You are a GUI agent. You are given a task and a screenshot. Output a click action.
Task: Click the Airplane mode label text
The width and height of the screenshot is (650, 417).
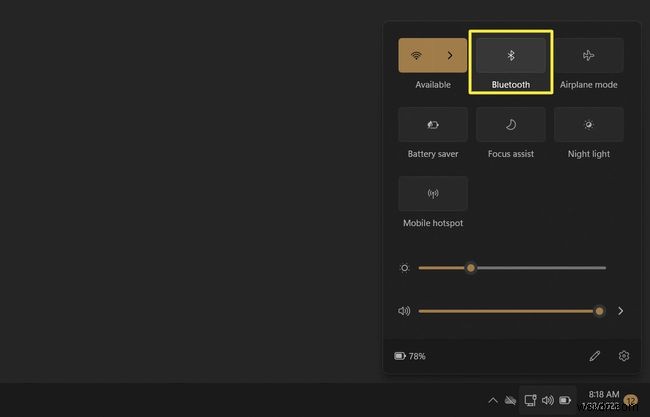point(589,85)
